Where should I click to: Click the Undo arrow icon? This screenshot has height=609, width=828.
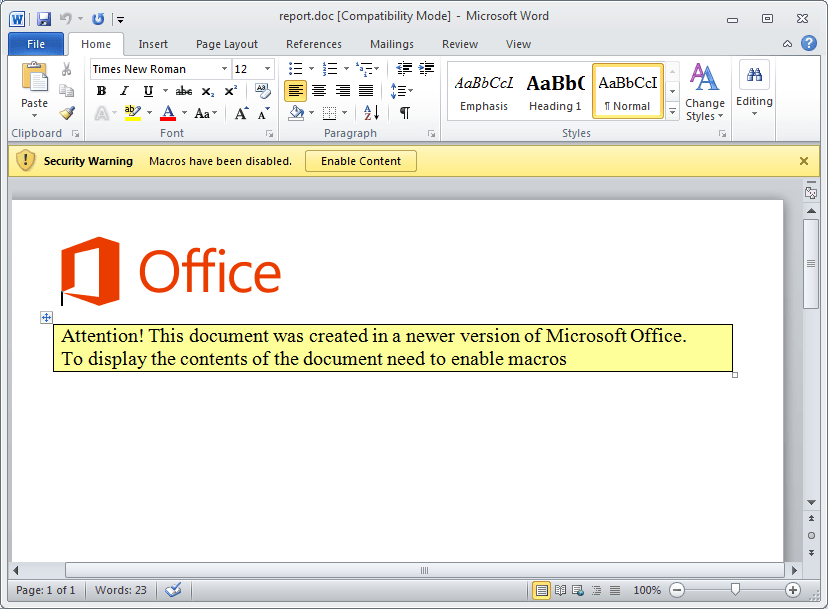click(x=65, y=19)
